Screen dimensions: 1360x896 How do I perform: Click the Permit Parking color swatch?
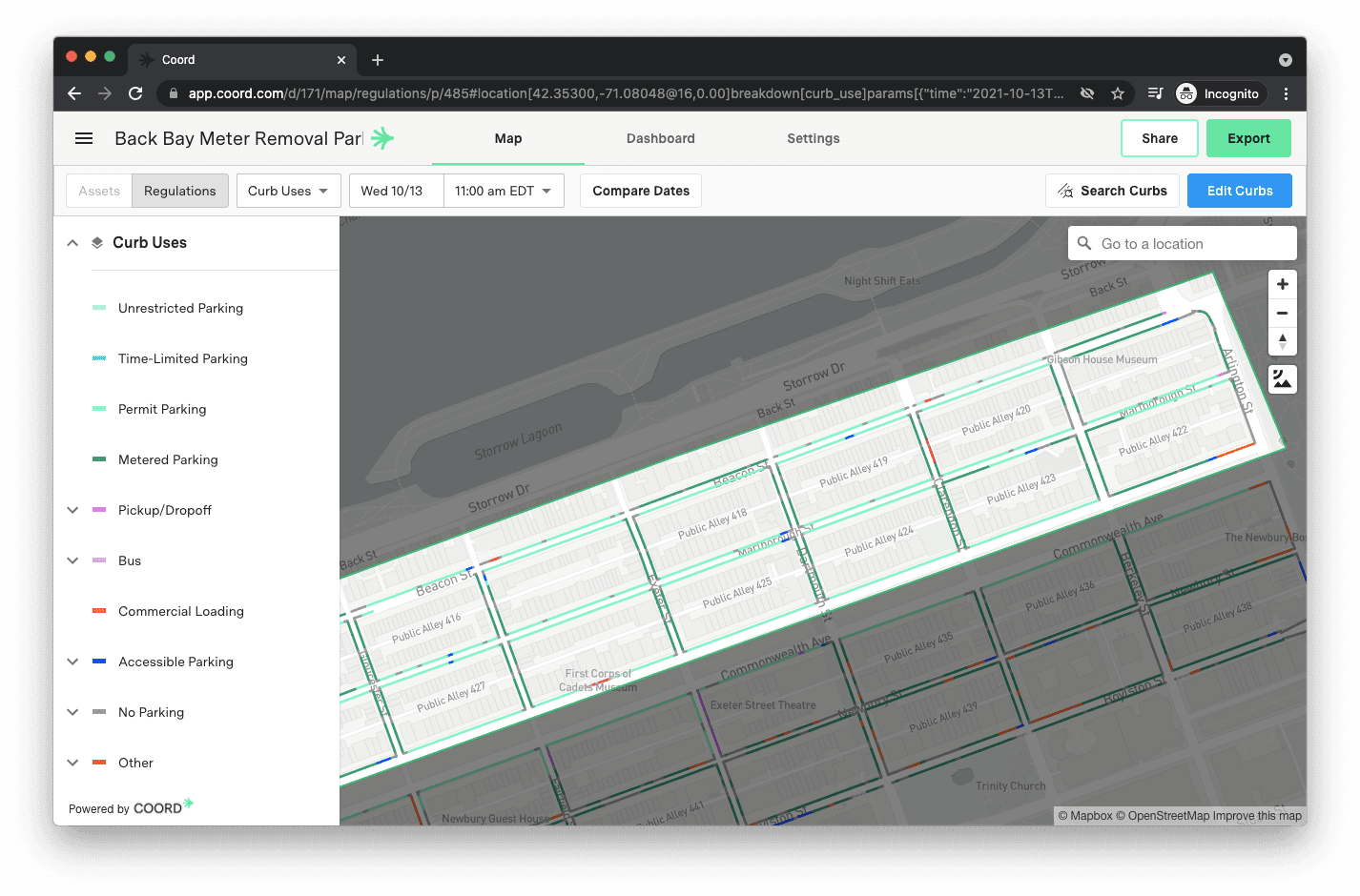pos(99,409)
